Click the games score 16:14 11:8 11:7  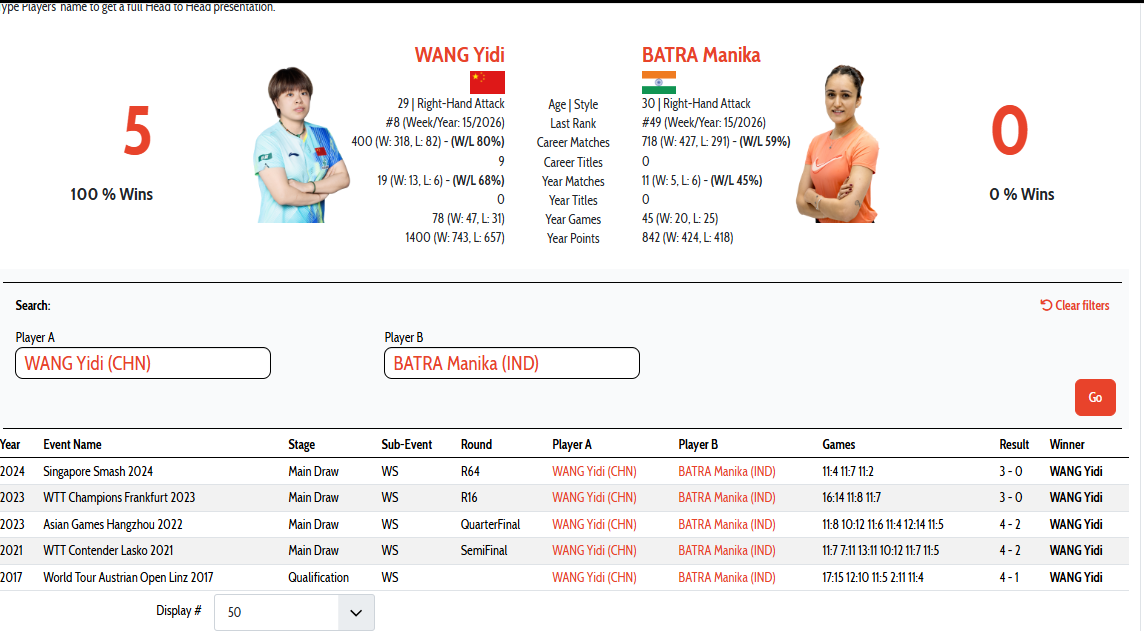pos(851,498)
